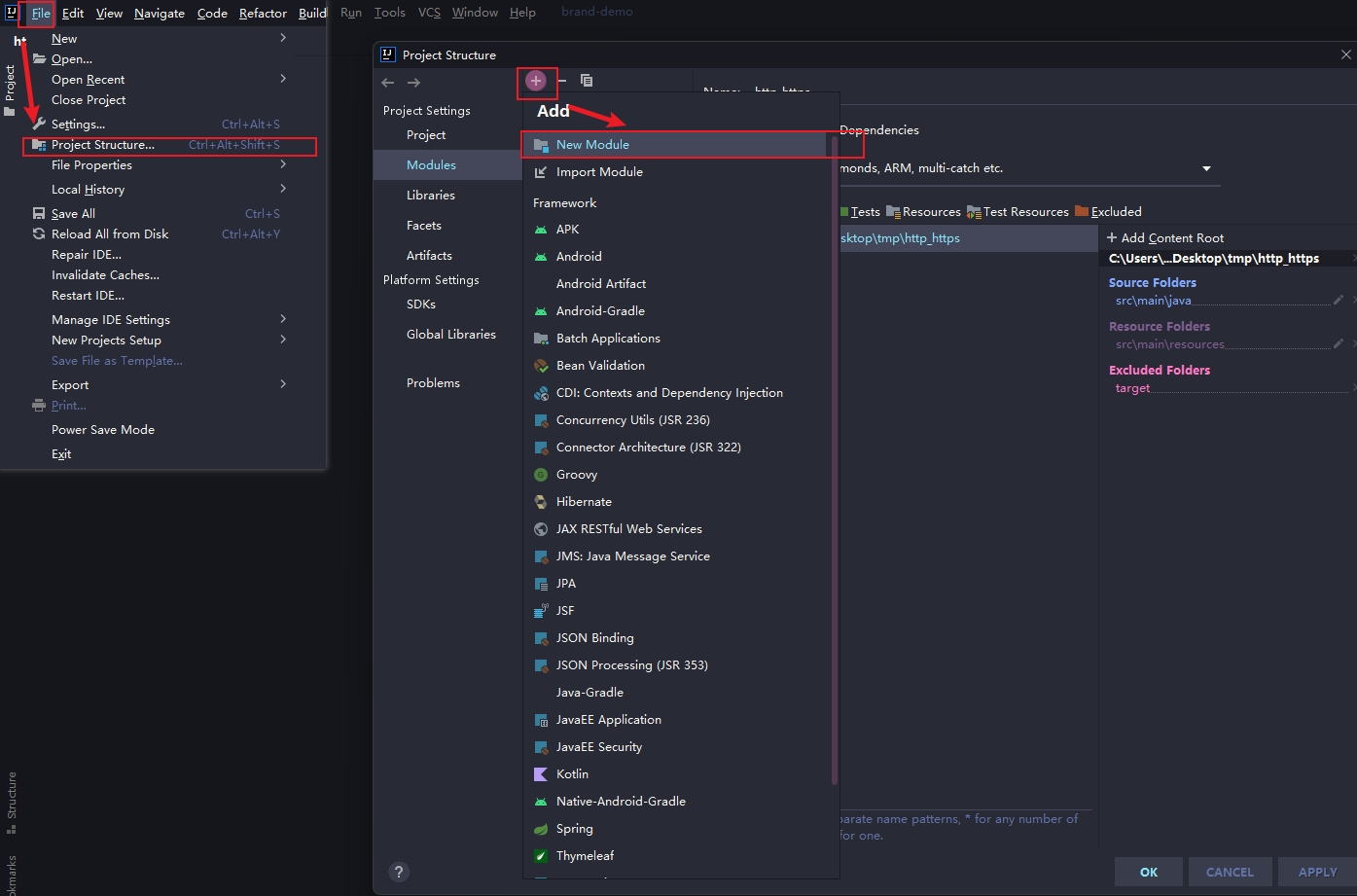
Task: Click the Android icon next to APK
Action: click(541, 230)
